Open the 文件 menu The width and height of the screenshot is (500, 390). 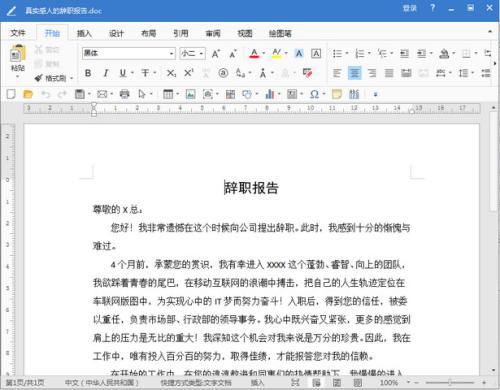click(x=18, y=33)
